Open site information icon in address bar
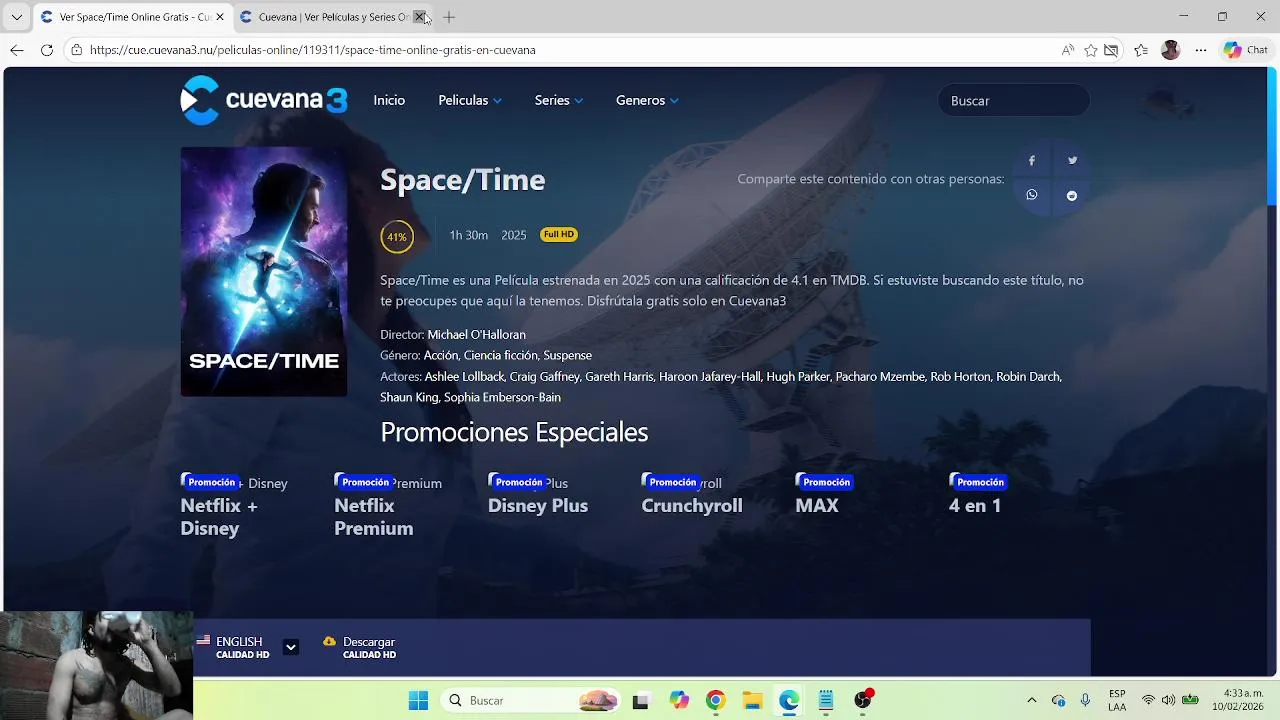 [x=76, y=50]
